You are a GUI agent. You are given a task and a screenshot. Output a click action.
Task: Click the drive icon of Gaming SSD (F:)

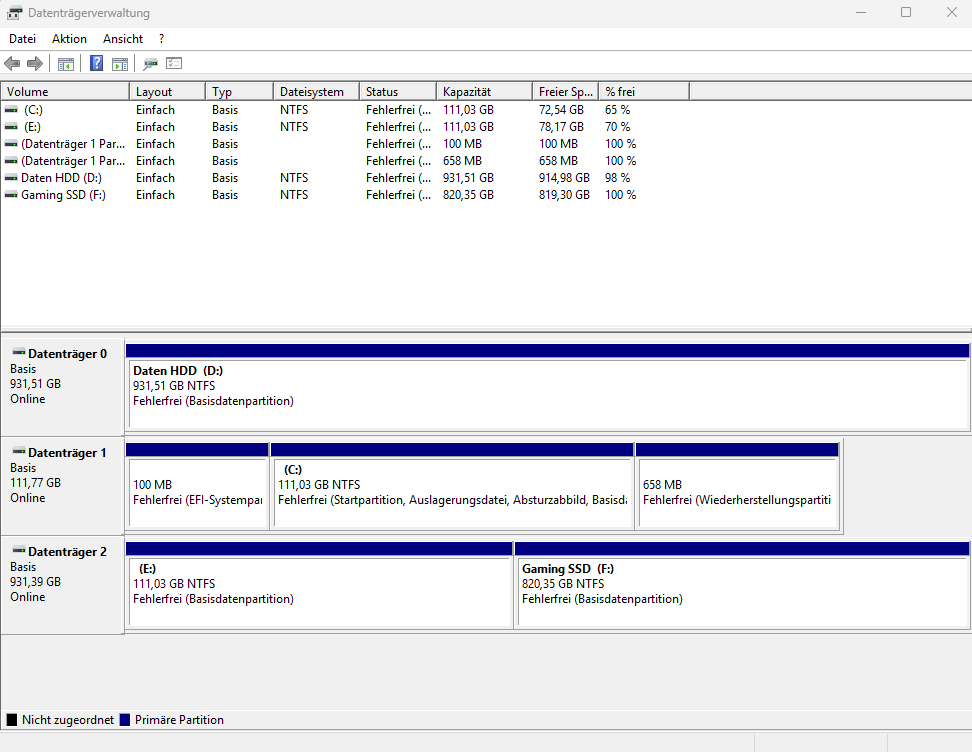(x=11, y=195)
